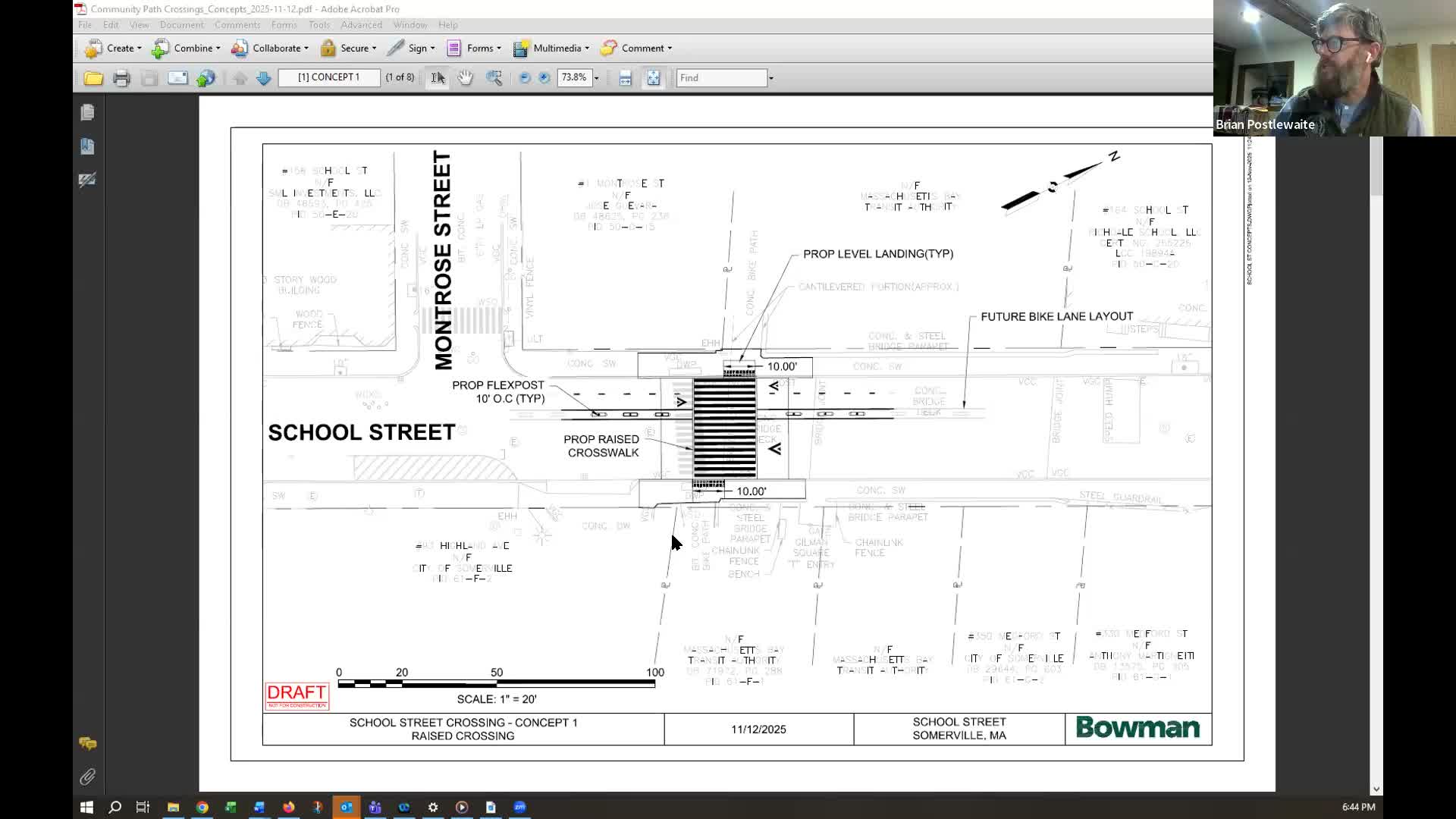Expand the Find options dropdown arrow
1456x819 pixels.
click(x=770, y=77)
